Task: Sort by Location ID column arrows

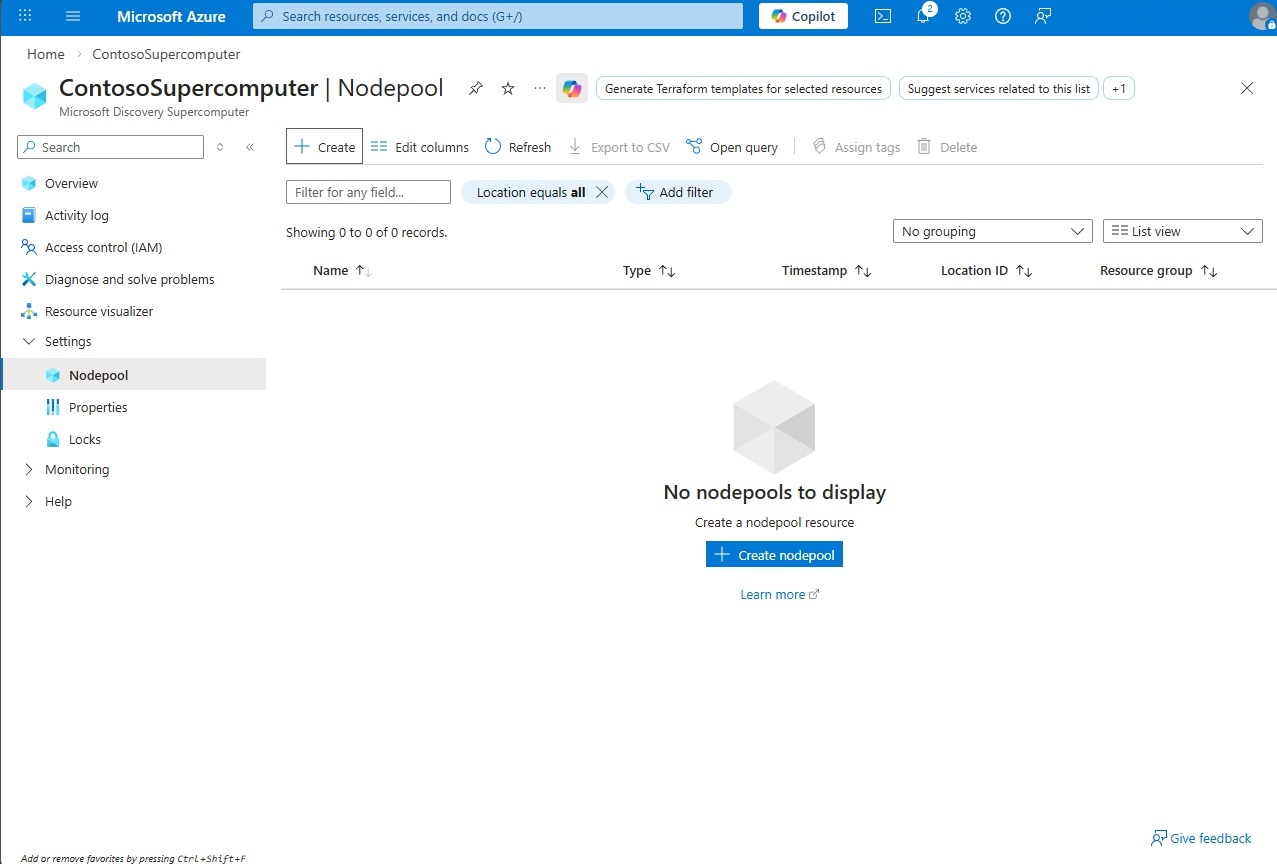Action: click(1024, 271)
